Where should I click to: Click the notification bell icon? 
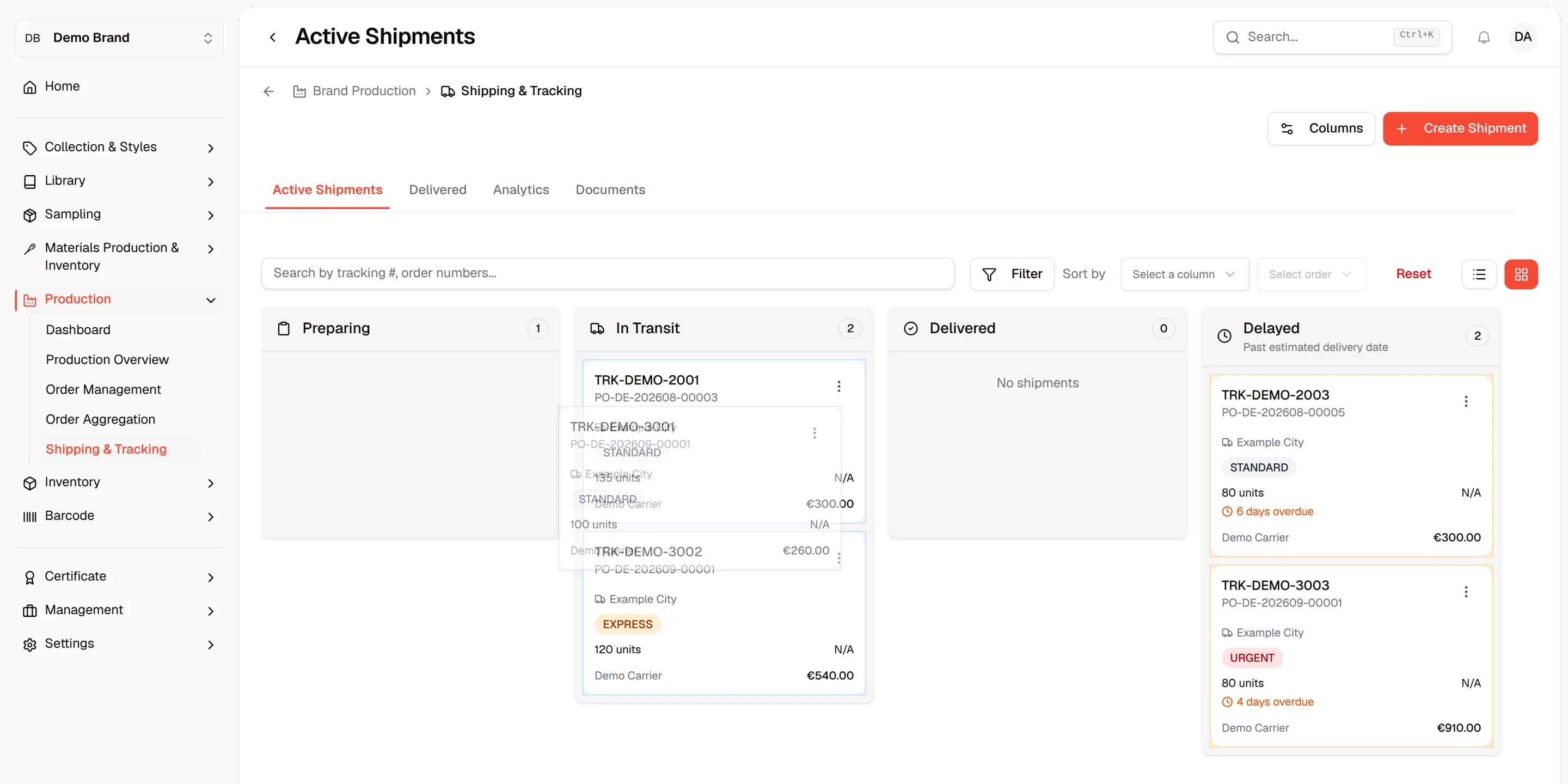[x=1484, y=37]
